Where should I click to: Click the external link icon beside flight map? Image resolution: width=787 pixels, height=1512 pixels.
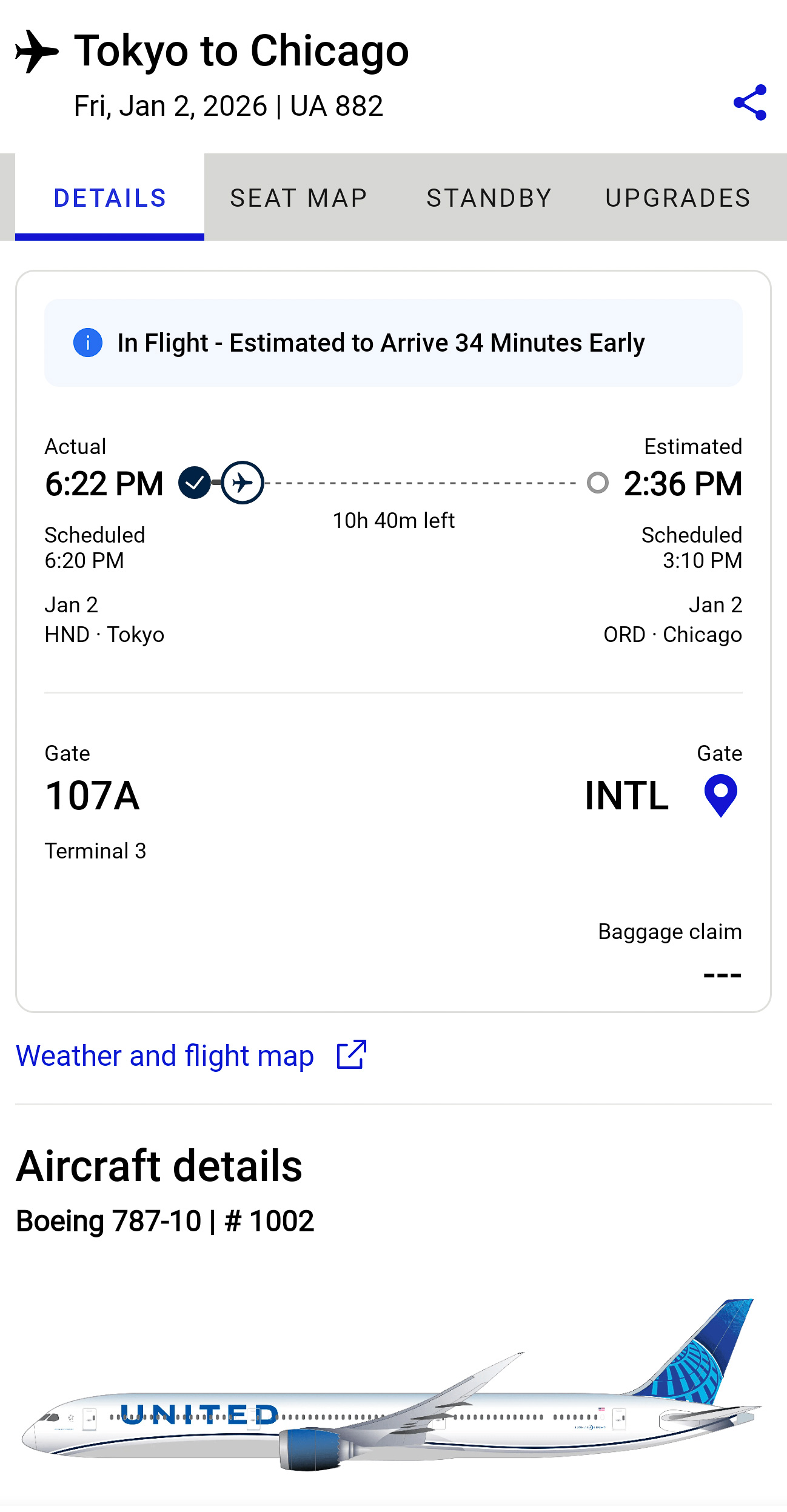[352, 1055]
